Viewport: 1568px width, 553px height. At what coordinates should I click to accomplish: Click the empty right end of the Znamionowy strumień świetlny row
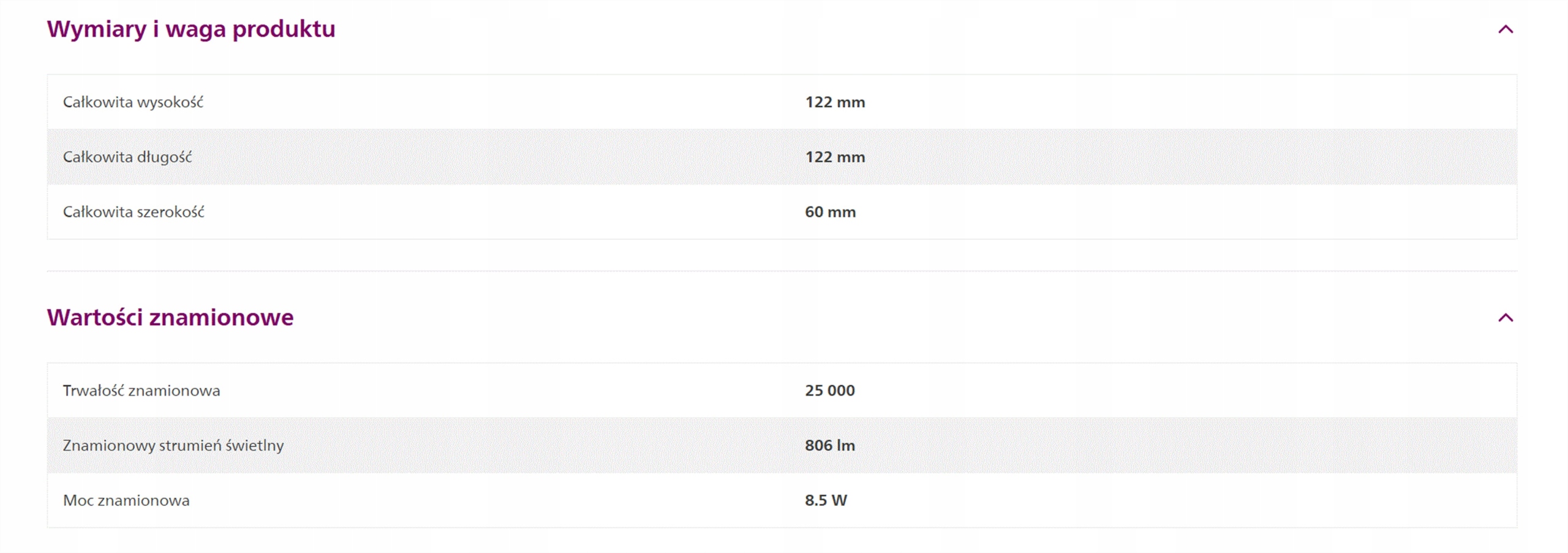pyautogui.click(x=1409, y=445)
